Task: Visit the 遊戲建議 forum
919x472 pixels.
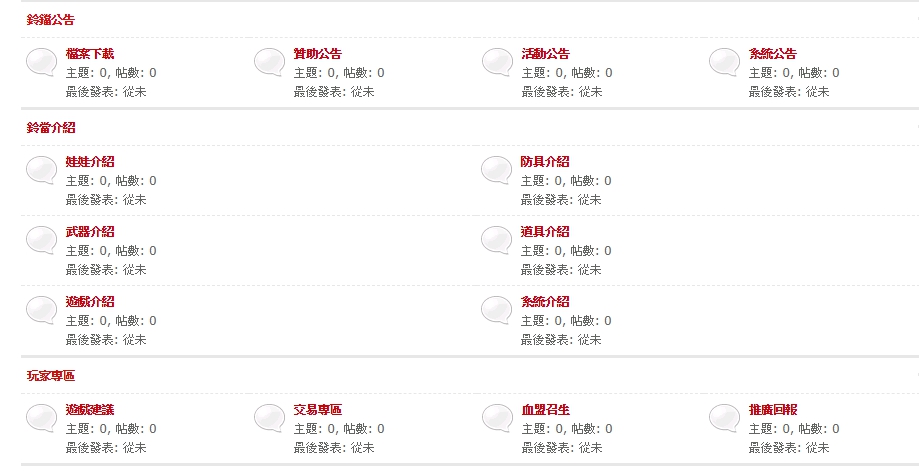Action: click(90, 410)
